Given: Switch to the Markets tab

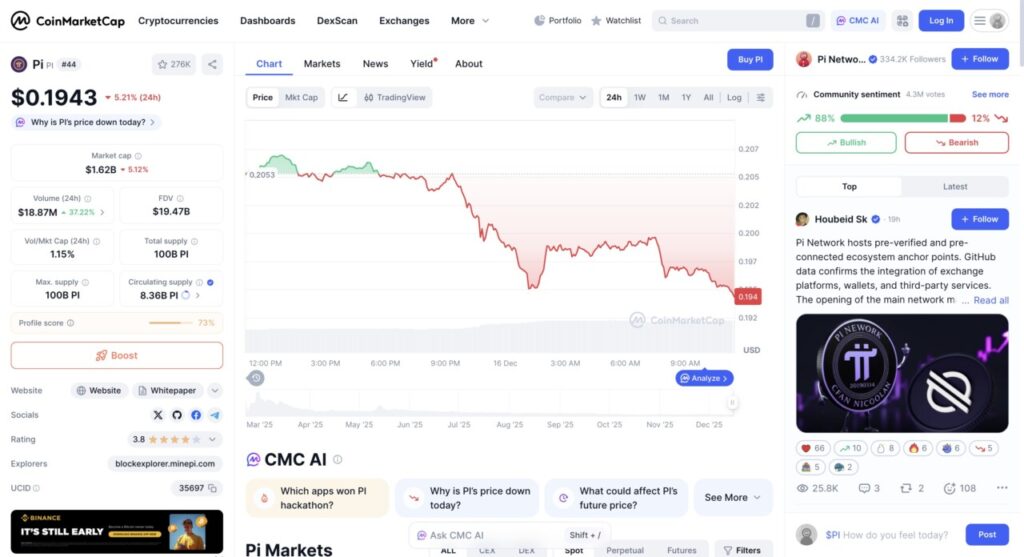Looking at the screenshot, I should click(x=322, y=63).
